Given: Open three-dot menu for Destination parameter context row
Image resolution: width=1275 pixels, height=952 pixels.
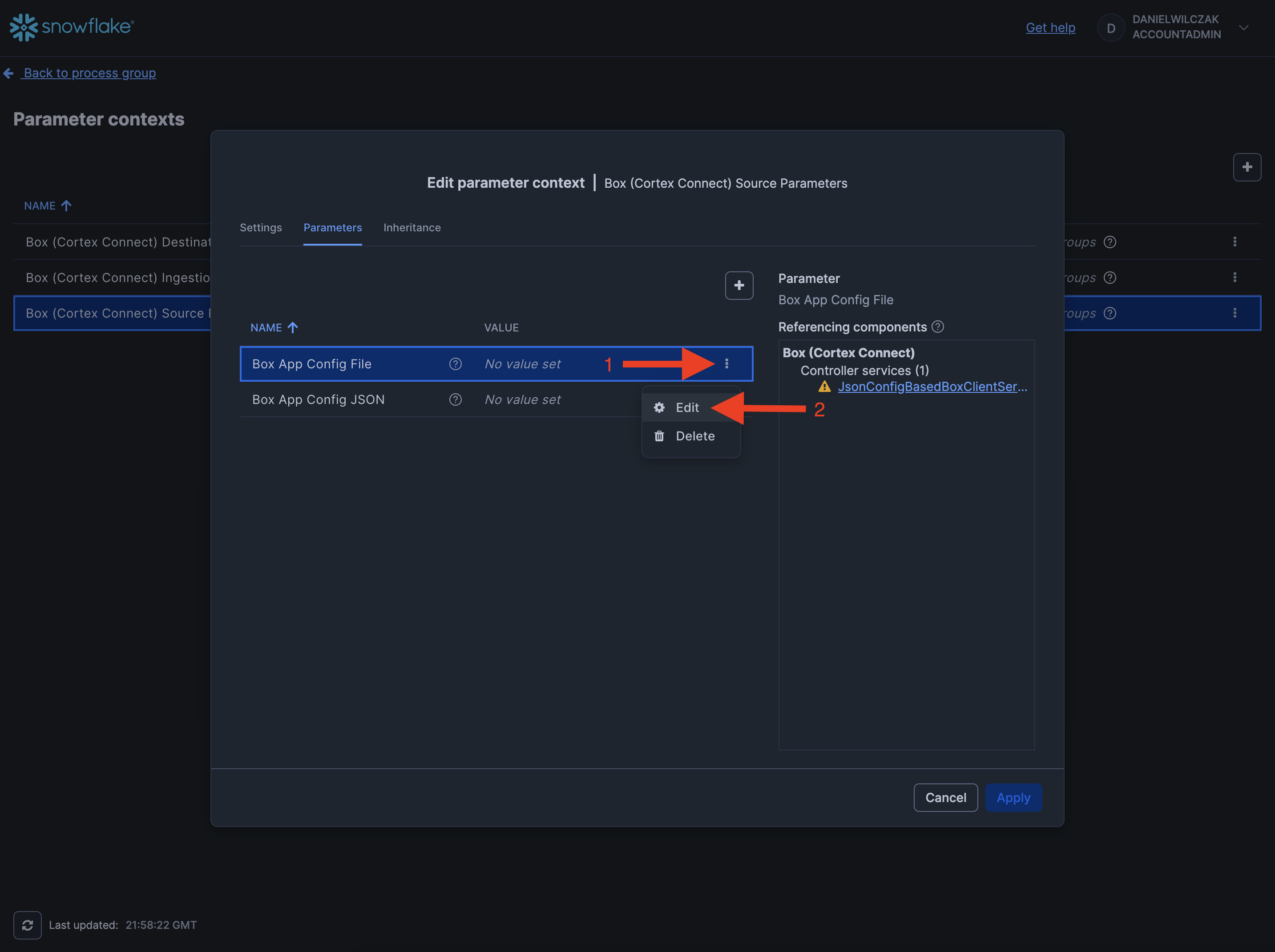Looking at the screenshot, I should [x=1234, y=242].
